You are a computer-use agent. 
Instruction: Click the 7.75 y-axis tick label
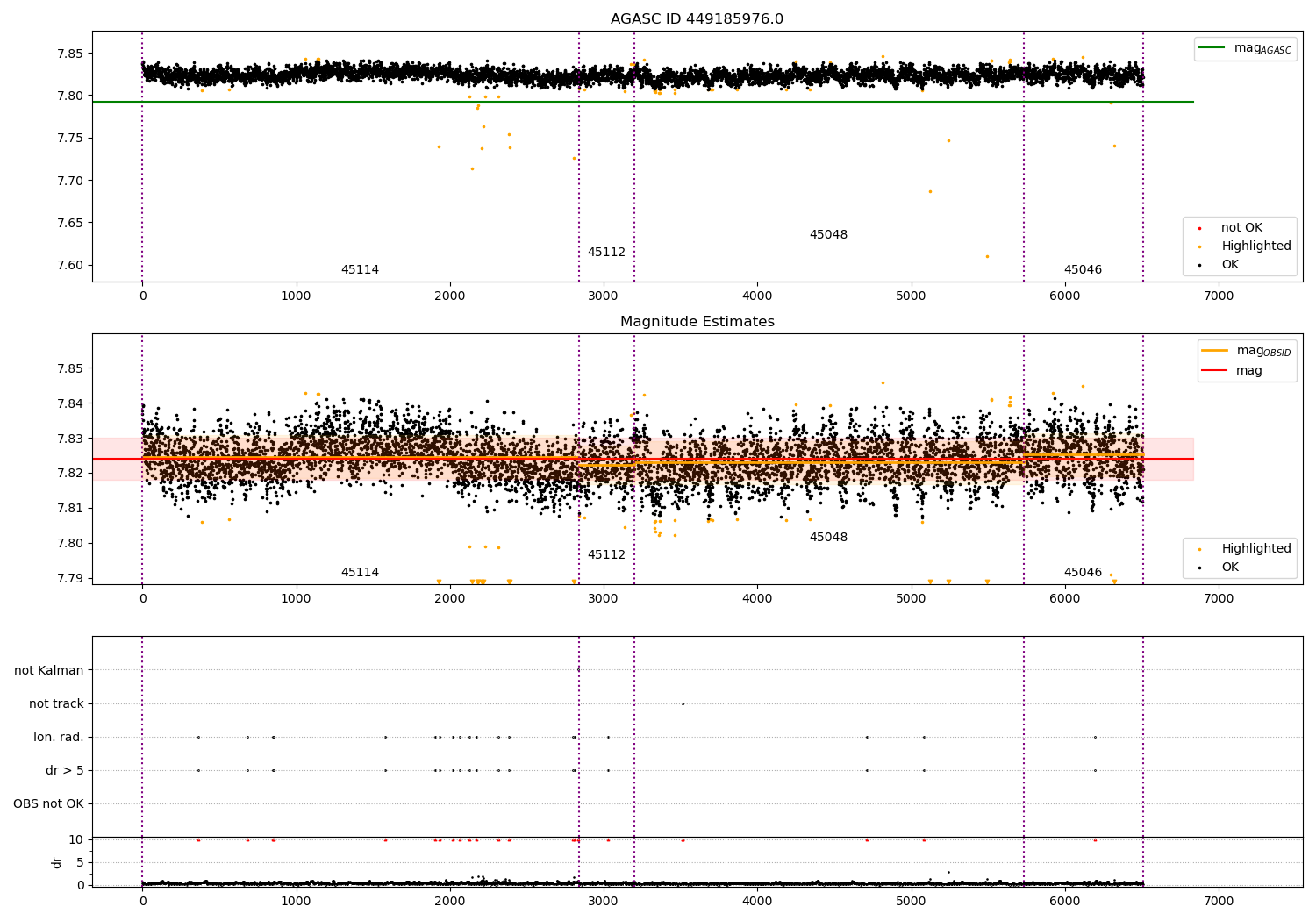69,138
